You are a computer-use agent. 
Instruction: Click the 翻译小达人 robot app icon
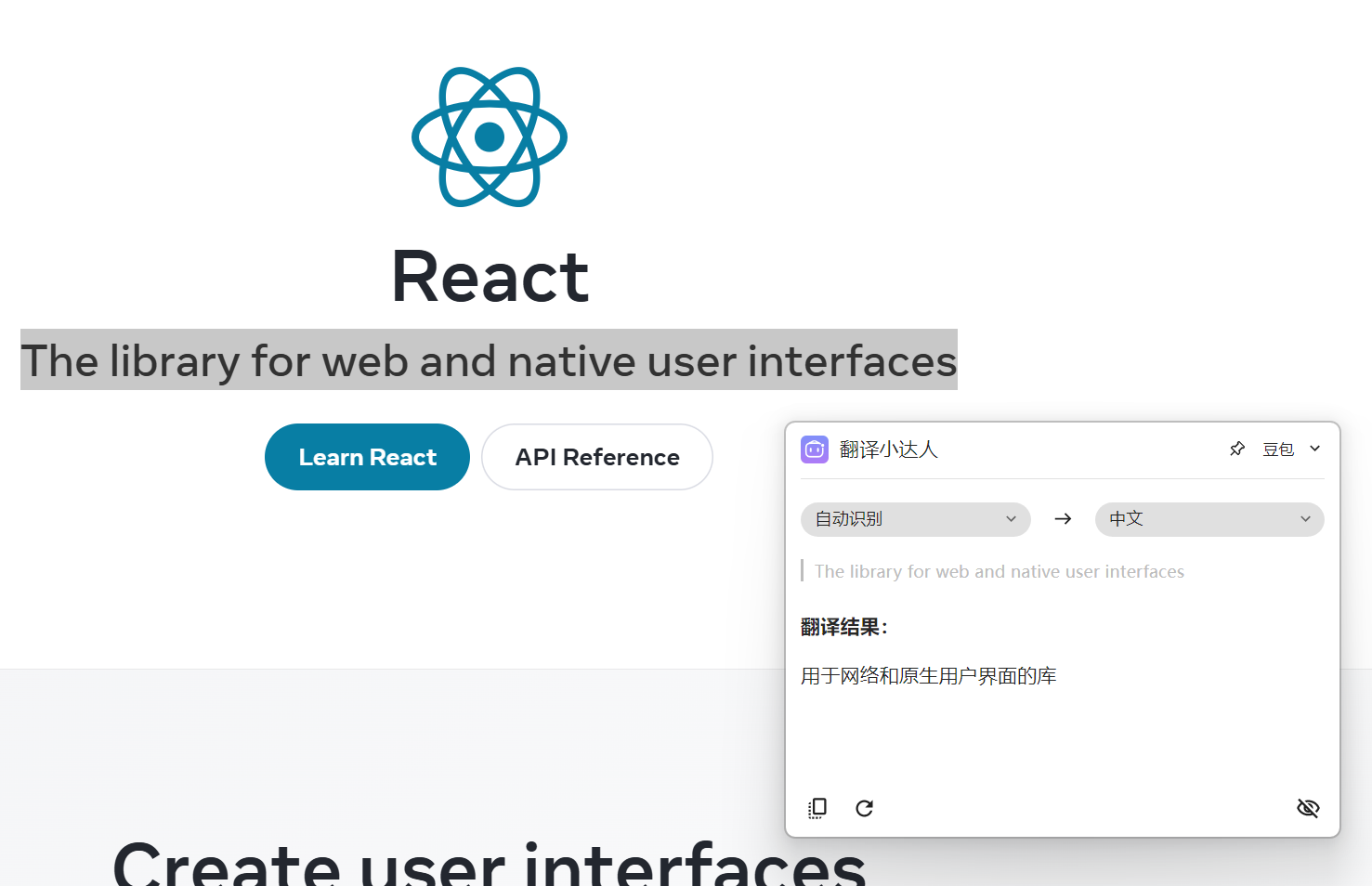(x=815, y=450)
